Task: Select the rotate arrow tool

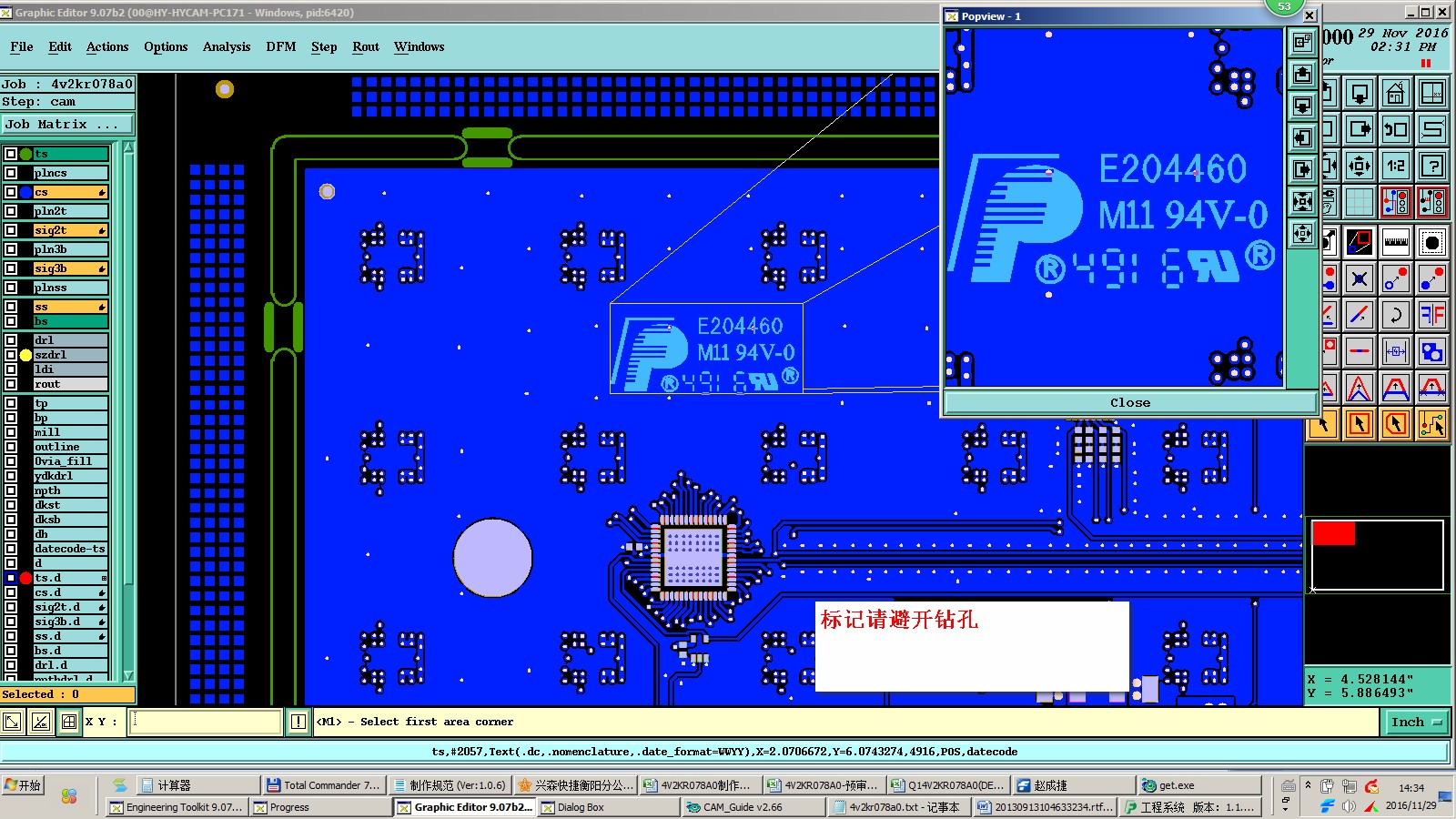Action: [x=1395, y=315]
